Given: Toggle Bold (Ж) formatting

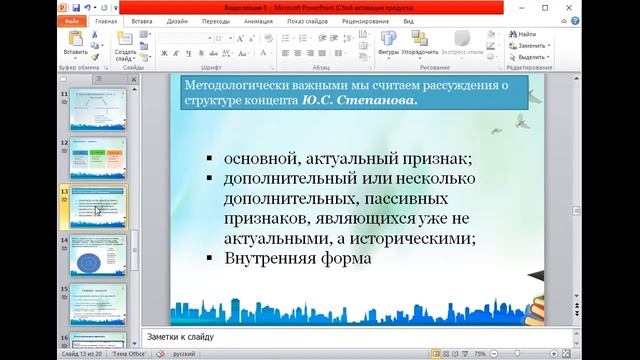Looking at the screenshot, I should pos(164,53).
